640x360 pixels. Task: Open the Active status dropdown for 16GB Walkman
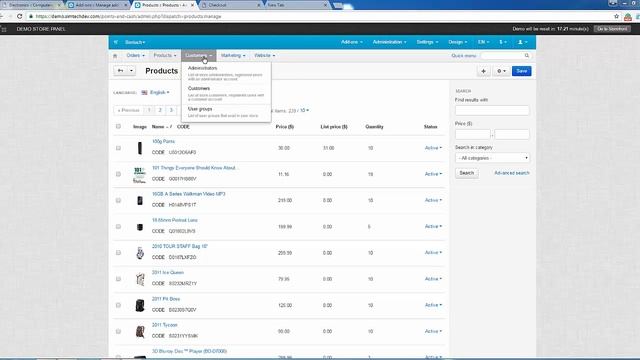click(433, 200)
